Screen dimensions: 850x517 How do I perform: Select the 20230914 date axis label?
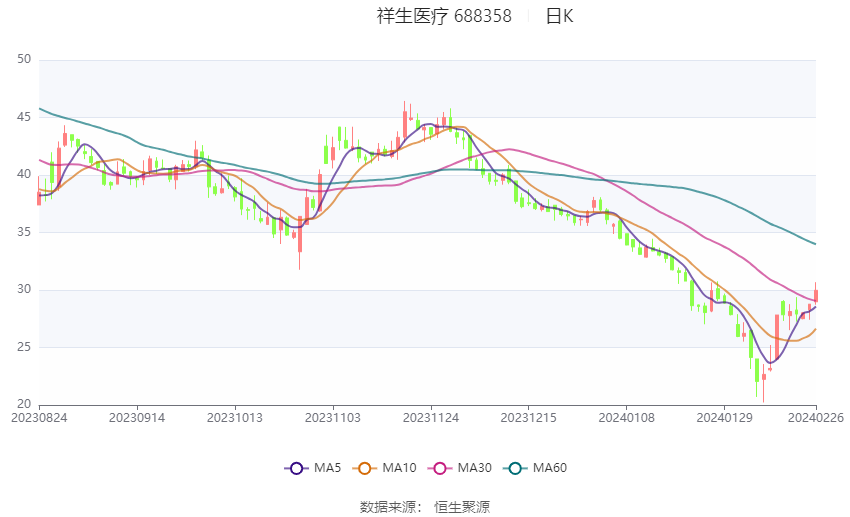tap(137, 418)
